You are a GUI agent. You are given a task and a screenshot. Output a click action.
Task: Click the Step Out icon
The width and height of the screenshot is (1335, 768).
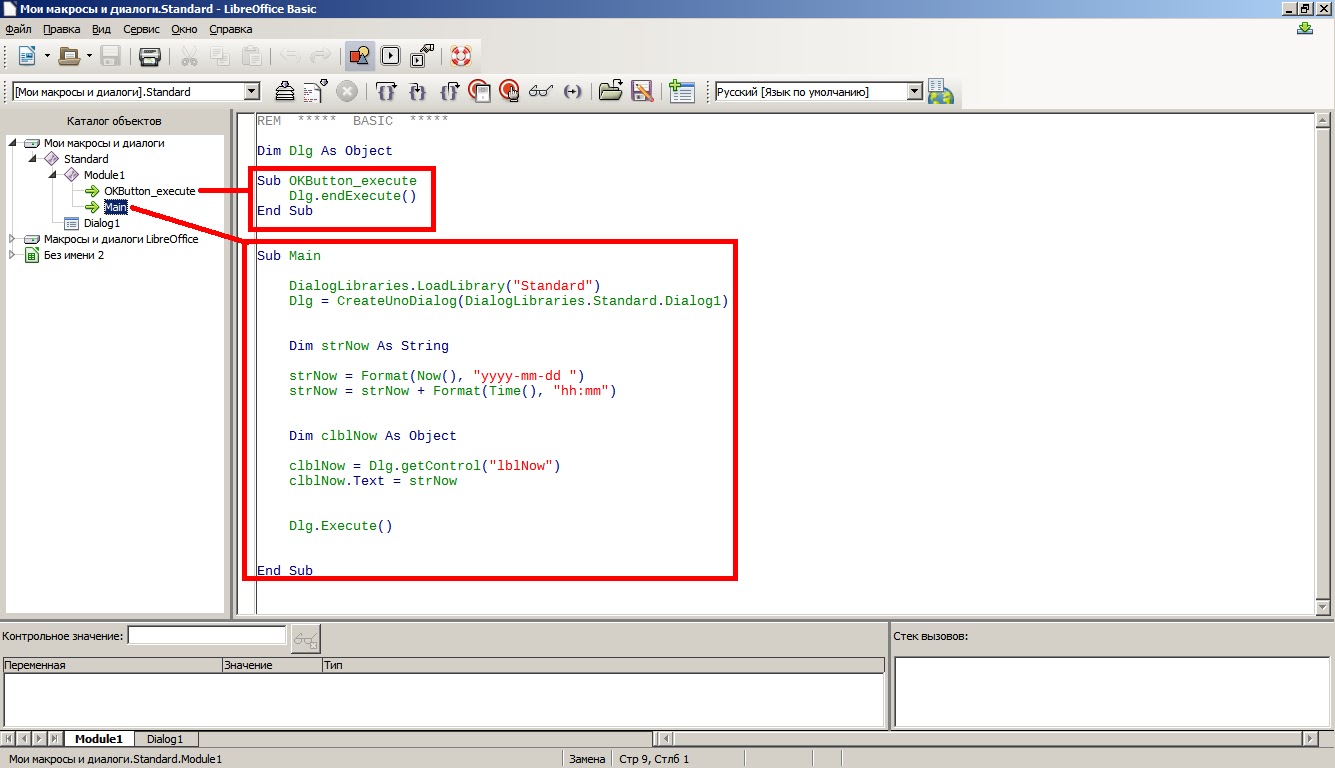pyautogui.click(x=450, y=91)
